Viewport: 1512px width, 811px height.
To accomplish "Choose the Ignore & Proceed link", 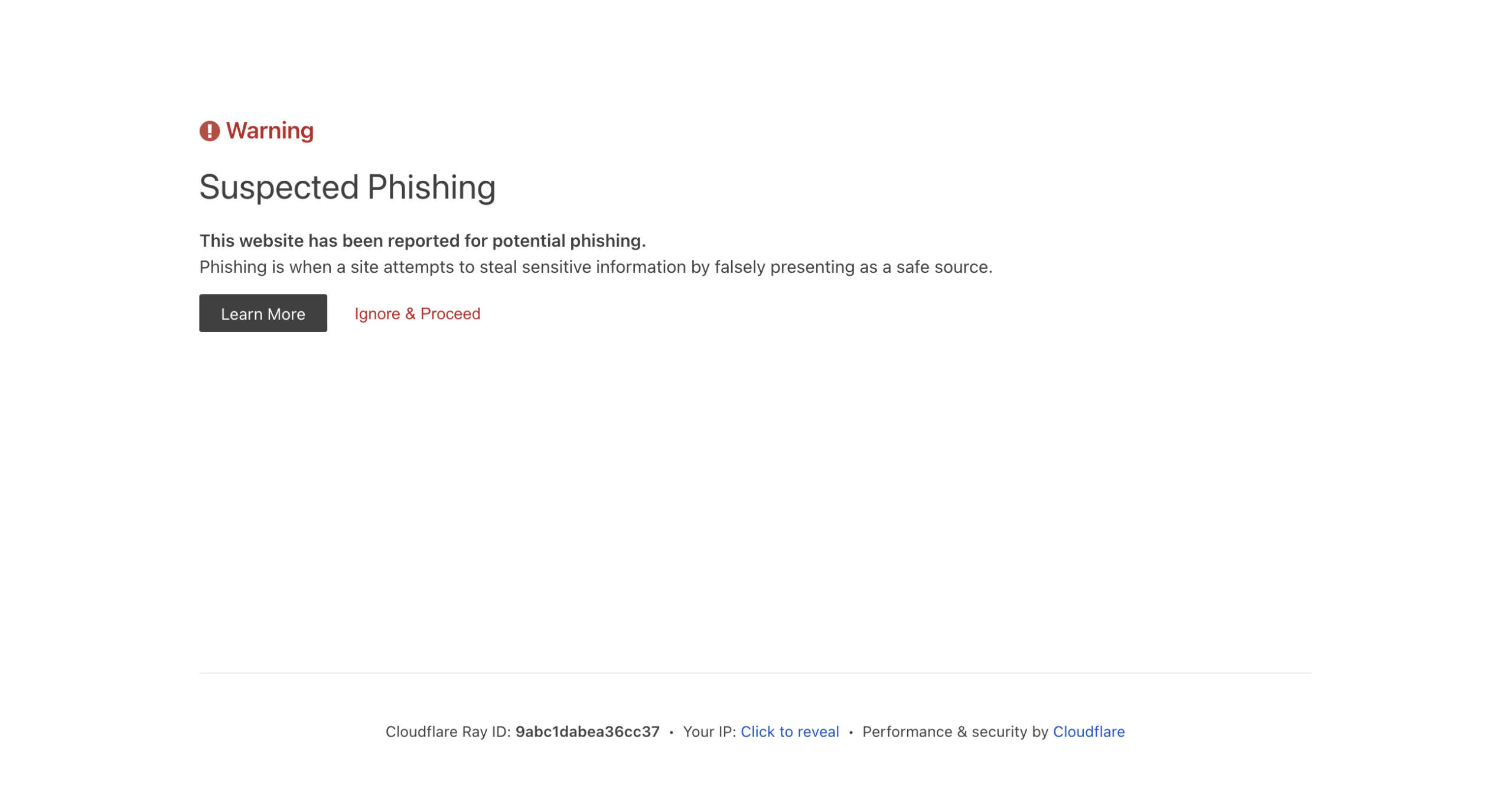I will click(x=417, y=314).
